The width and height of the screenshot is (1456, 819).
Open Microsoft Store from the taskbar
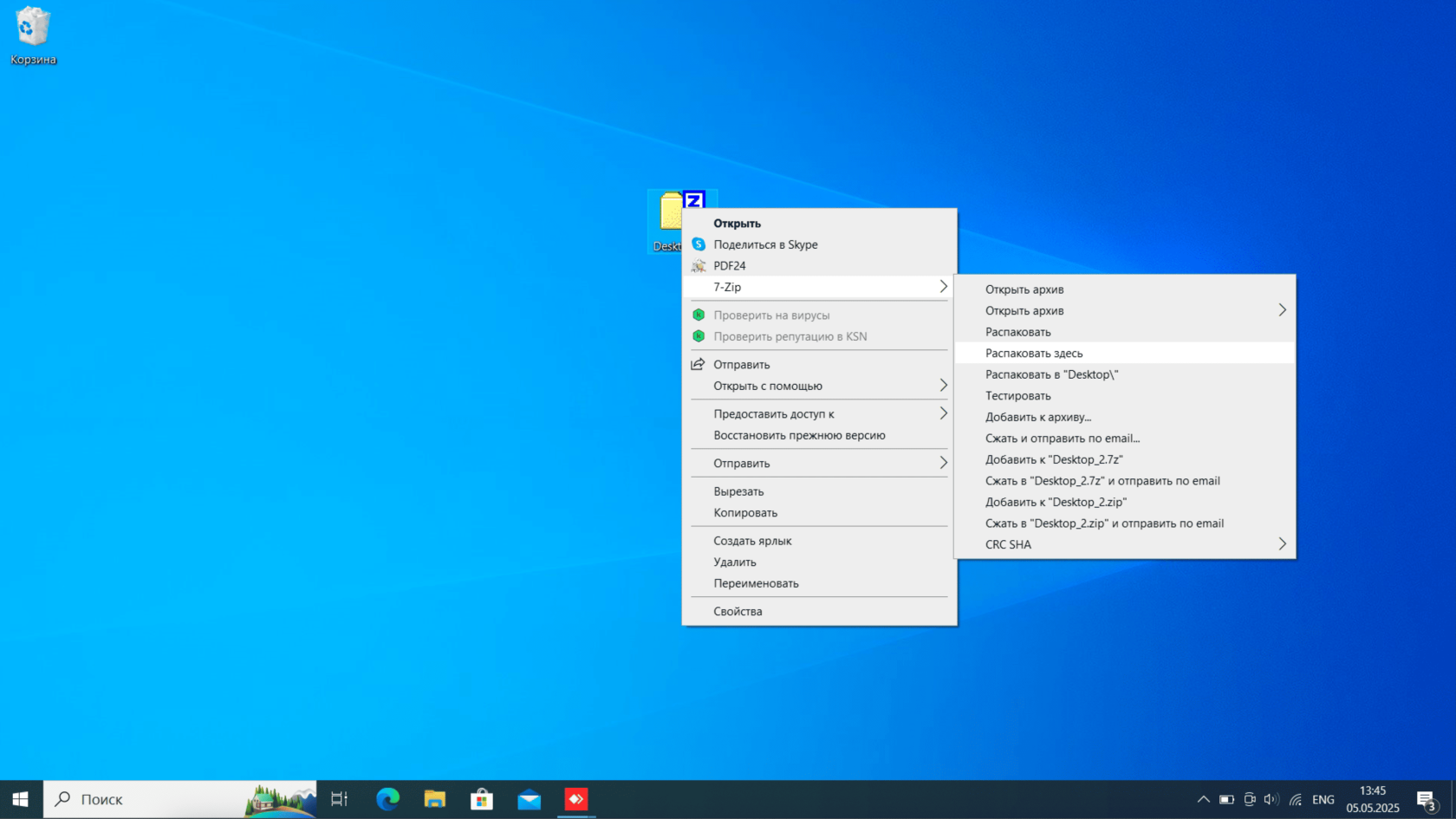[482, 799]
